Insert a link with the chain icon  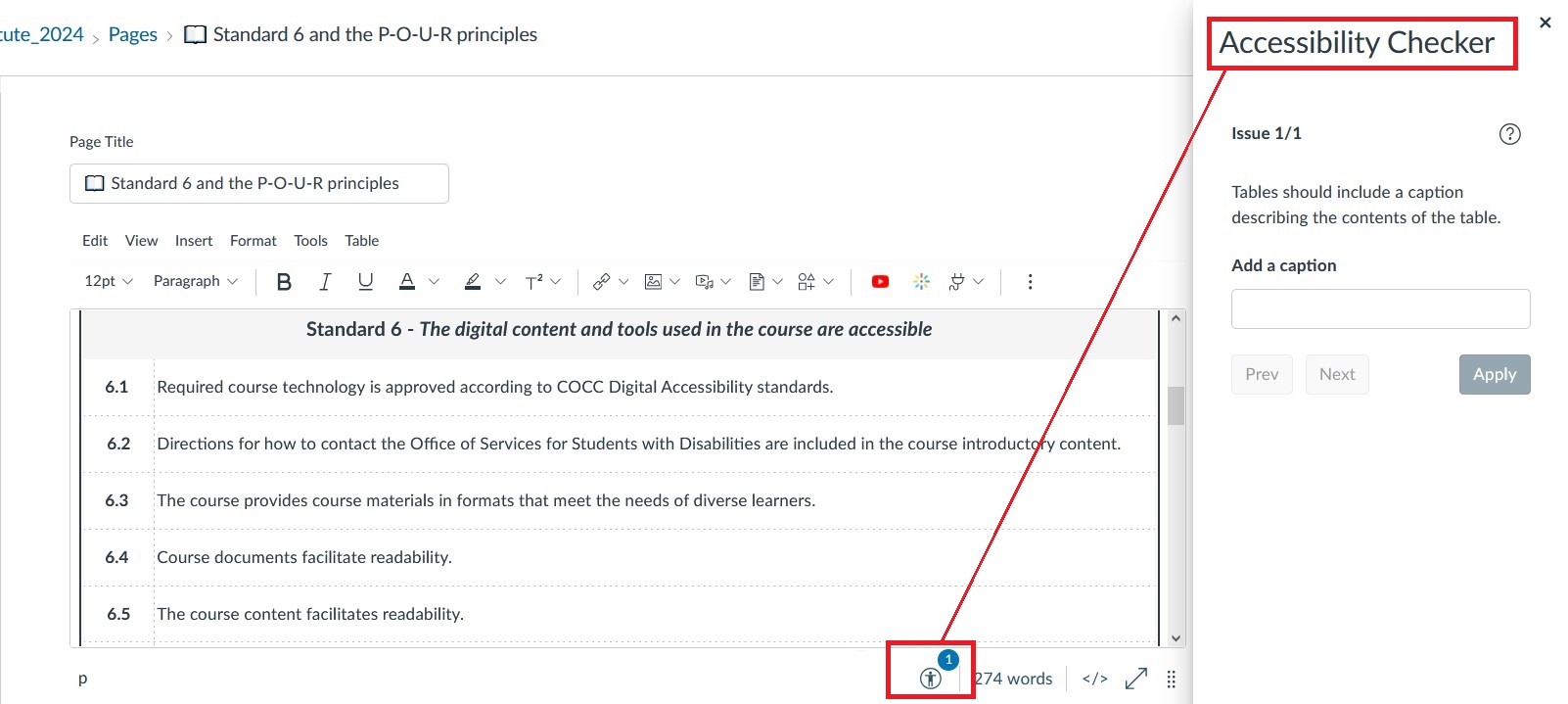click(x=601, y=282)
